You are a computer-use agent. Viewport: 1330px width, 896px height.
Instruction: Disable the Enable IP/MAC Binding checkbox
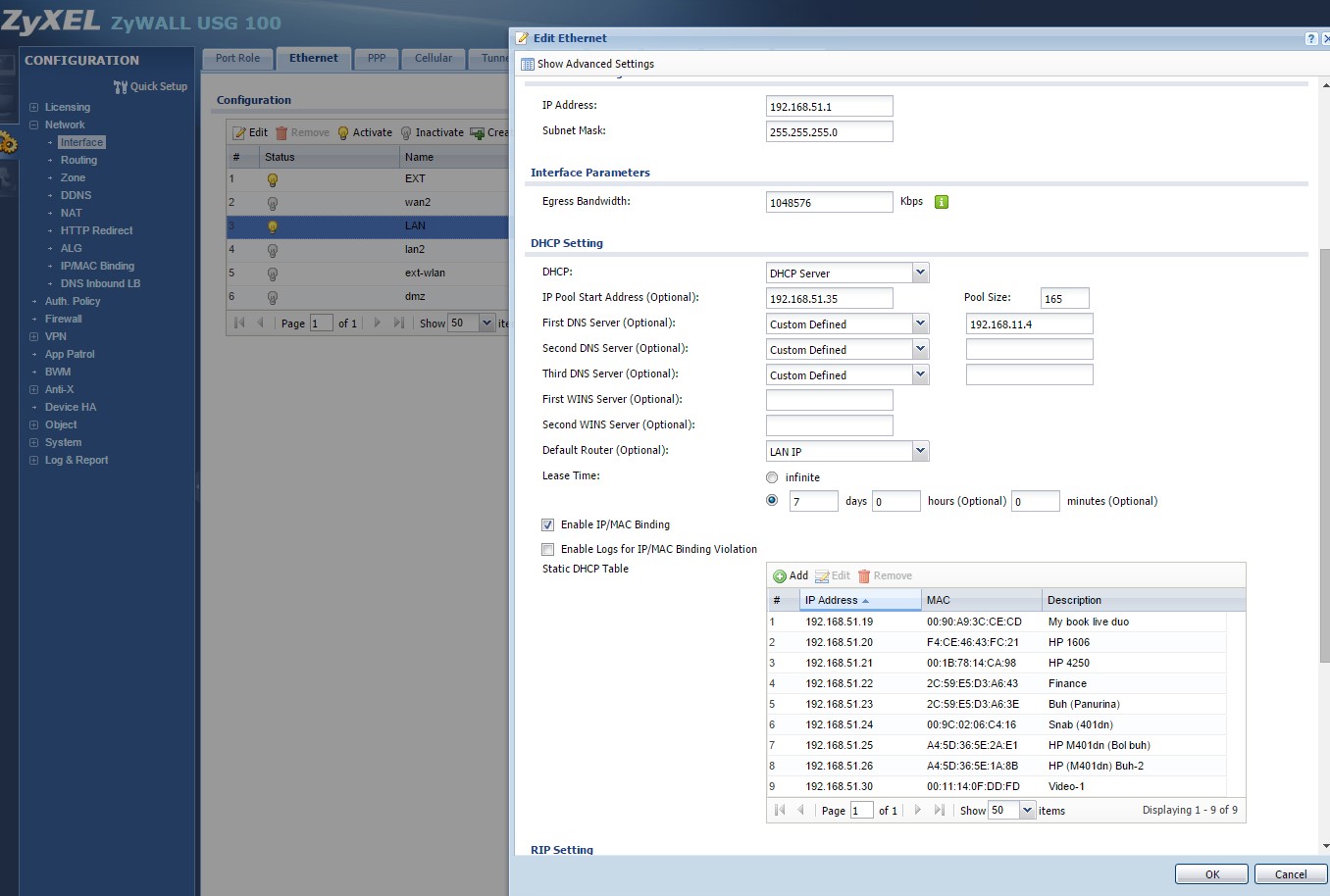(x=547, y=524)
